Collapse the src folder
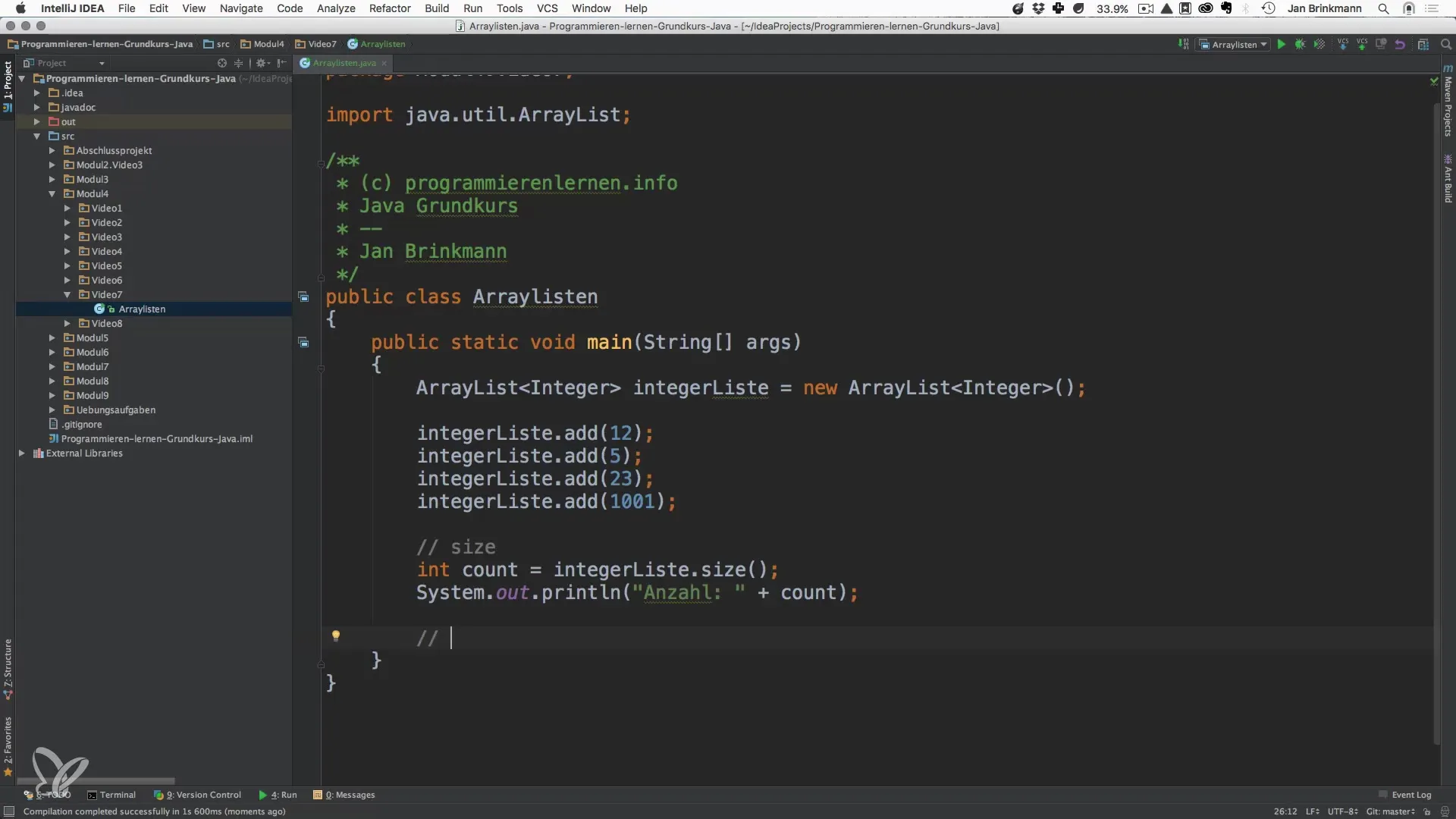 [x=36, y=136]
